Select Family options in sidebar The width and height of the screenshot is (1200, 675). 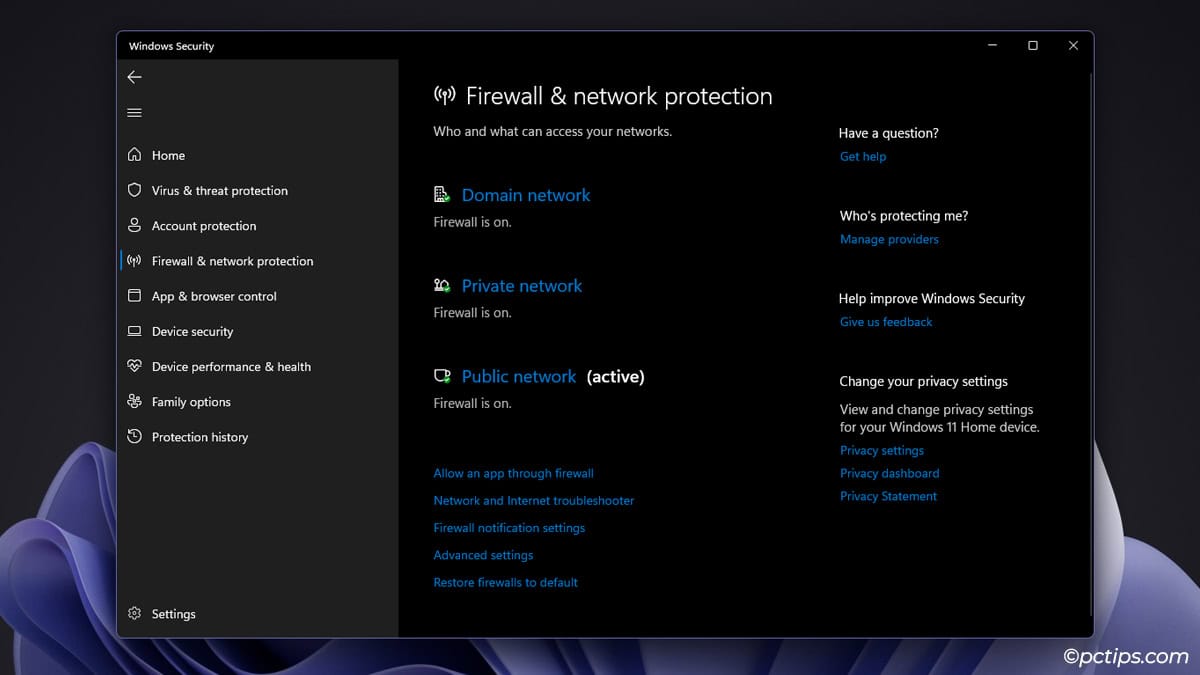coord(191,402)
